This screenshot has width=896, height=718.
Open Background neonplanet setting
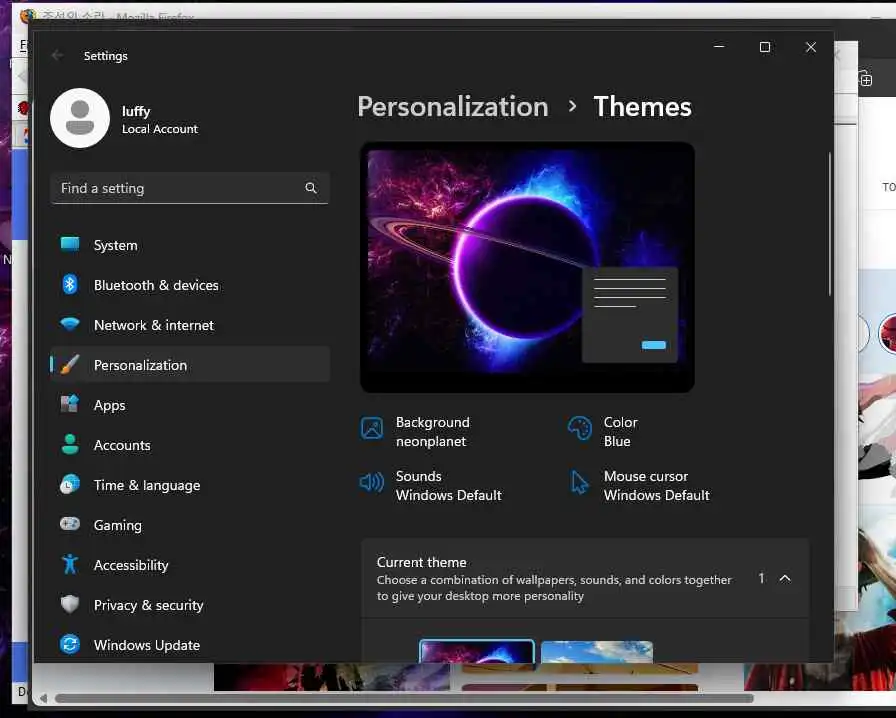pos(415,432)
